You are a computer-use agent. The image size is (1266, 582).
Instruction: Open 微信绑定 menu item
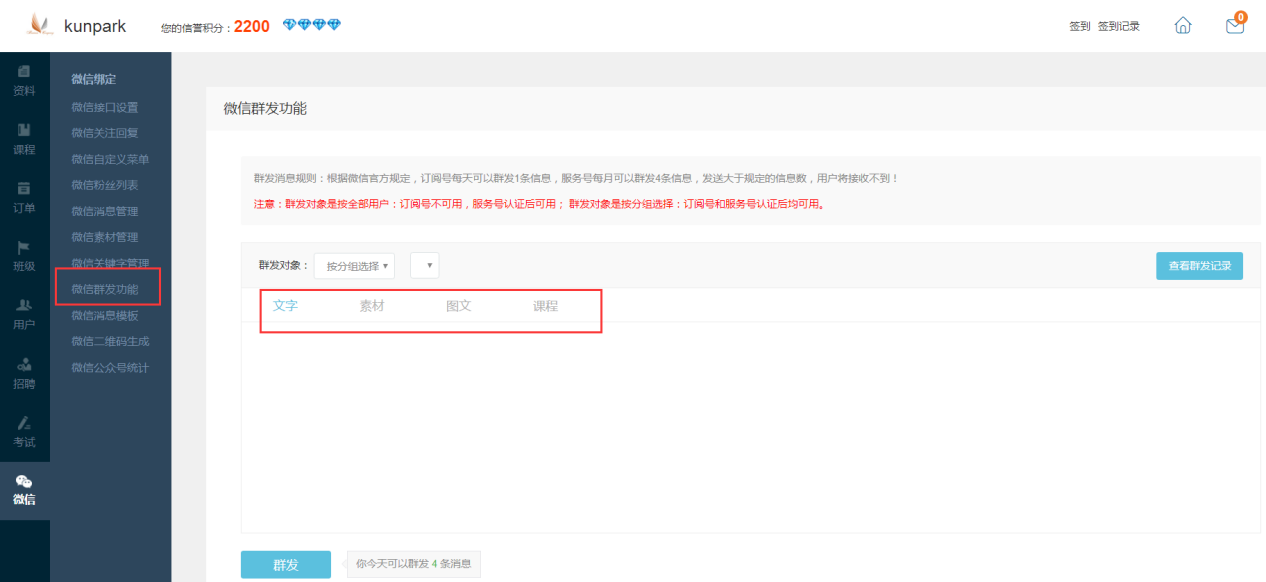(94, 79)
